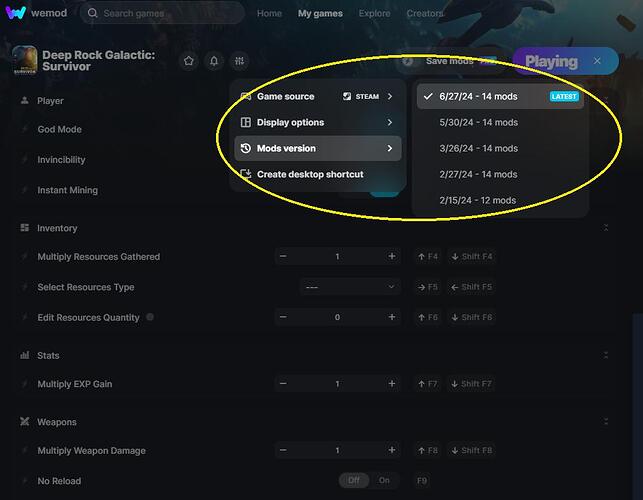
Task: Click the mod settings sliders icon
Action: tap(237, 61)
